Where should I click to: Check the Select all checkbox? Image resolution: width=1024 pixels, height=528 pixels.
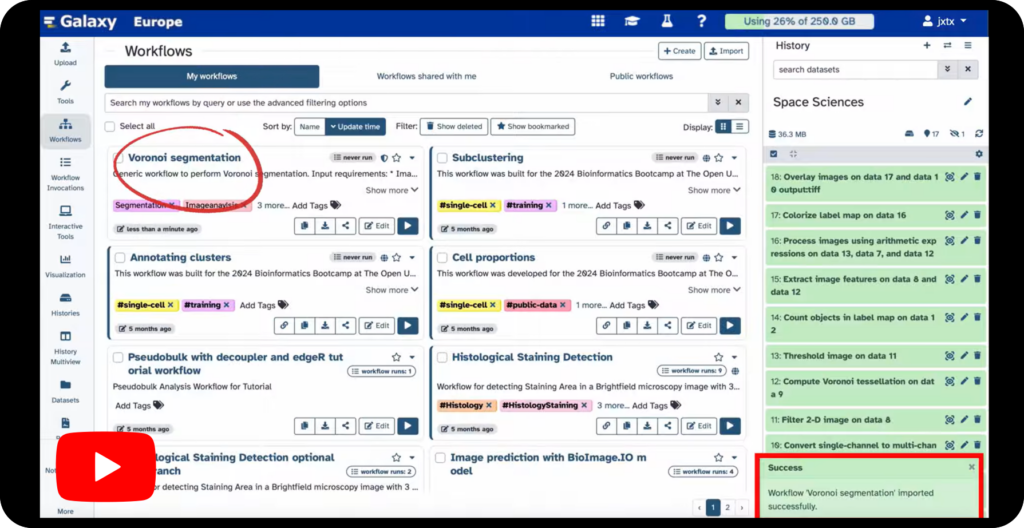click(110, 127)
